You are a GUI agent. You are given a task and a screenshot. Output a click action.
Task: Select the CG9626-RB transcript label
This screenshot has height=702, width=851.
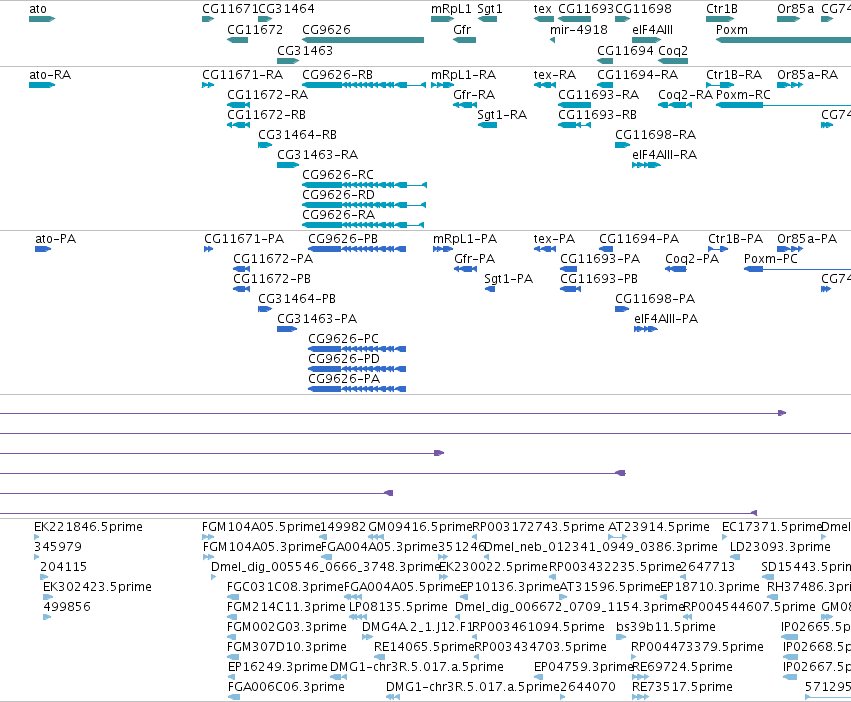pos(337,74)
